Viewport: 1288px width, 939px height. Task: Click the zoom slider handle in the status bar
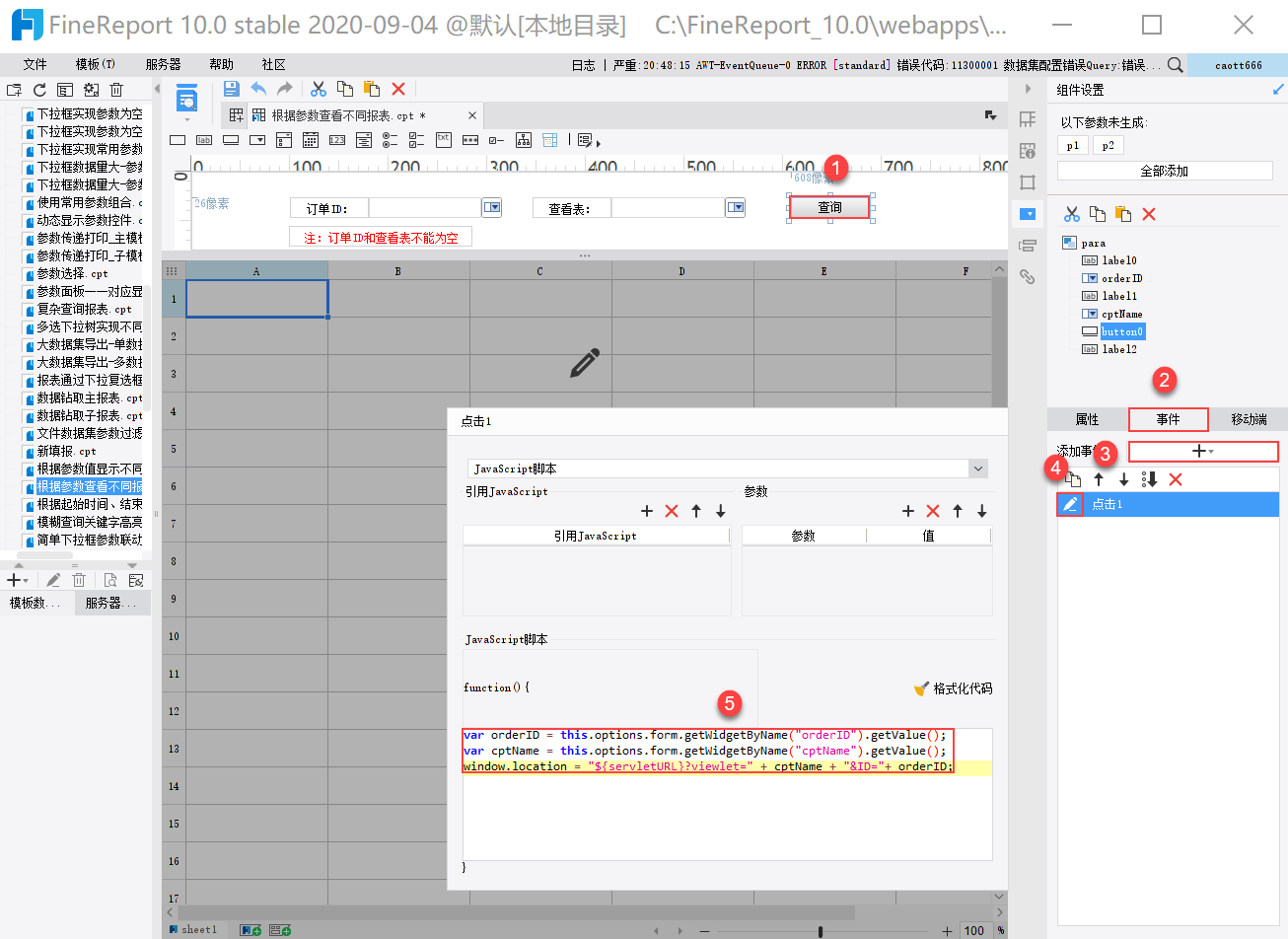pos(821,930)
